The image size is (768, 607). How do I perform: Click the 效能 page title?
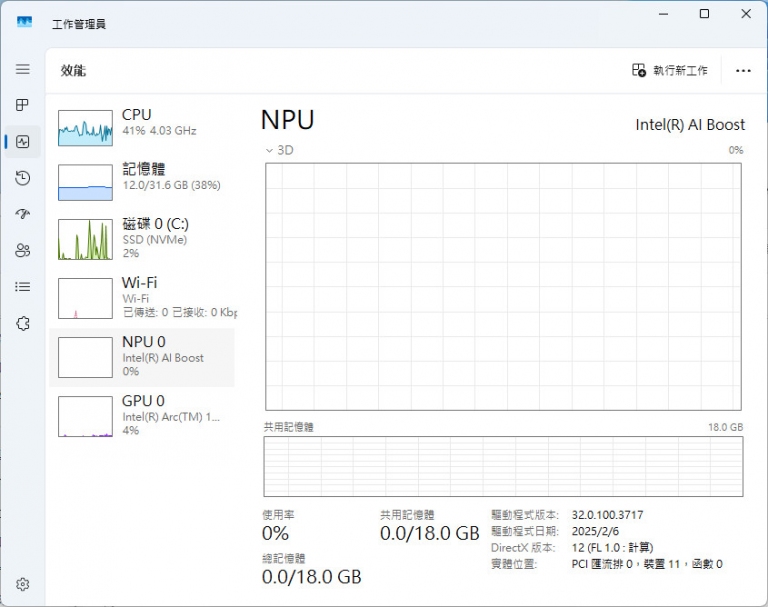(73, 71)
